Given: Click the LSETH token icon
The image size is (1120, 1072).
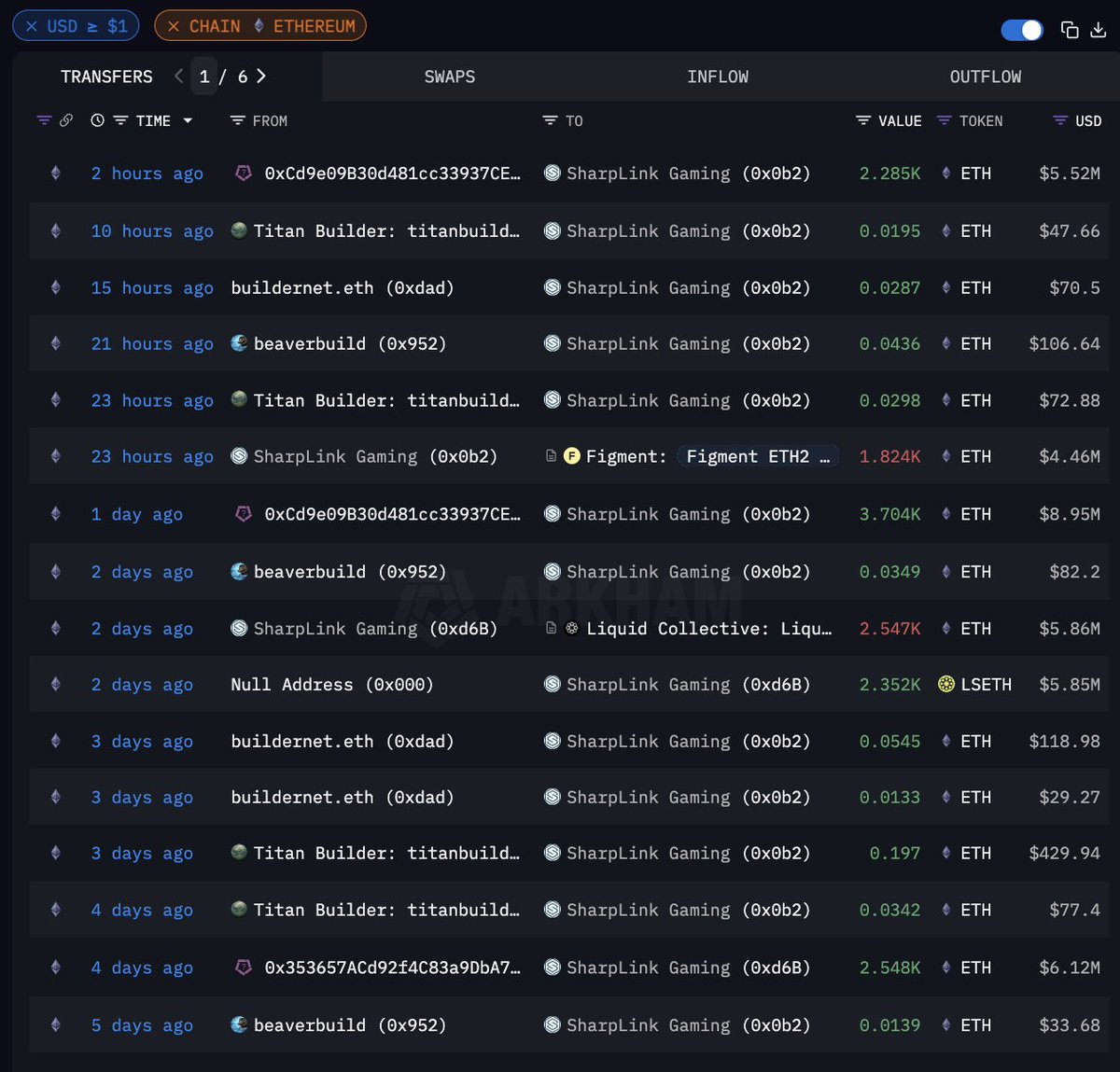Looking at the screenshot, I should (x=946, y=685).
